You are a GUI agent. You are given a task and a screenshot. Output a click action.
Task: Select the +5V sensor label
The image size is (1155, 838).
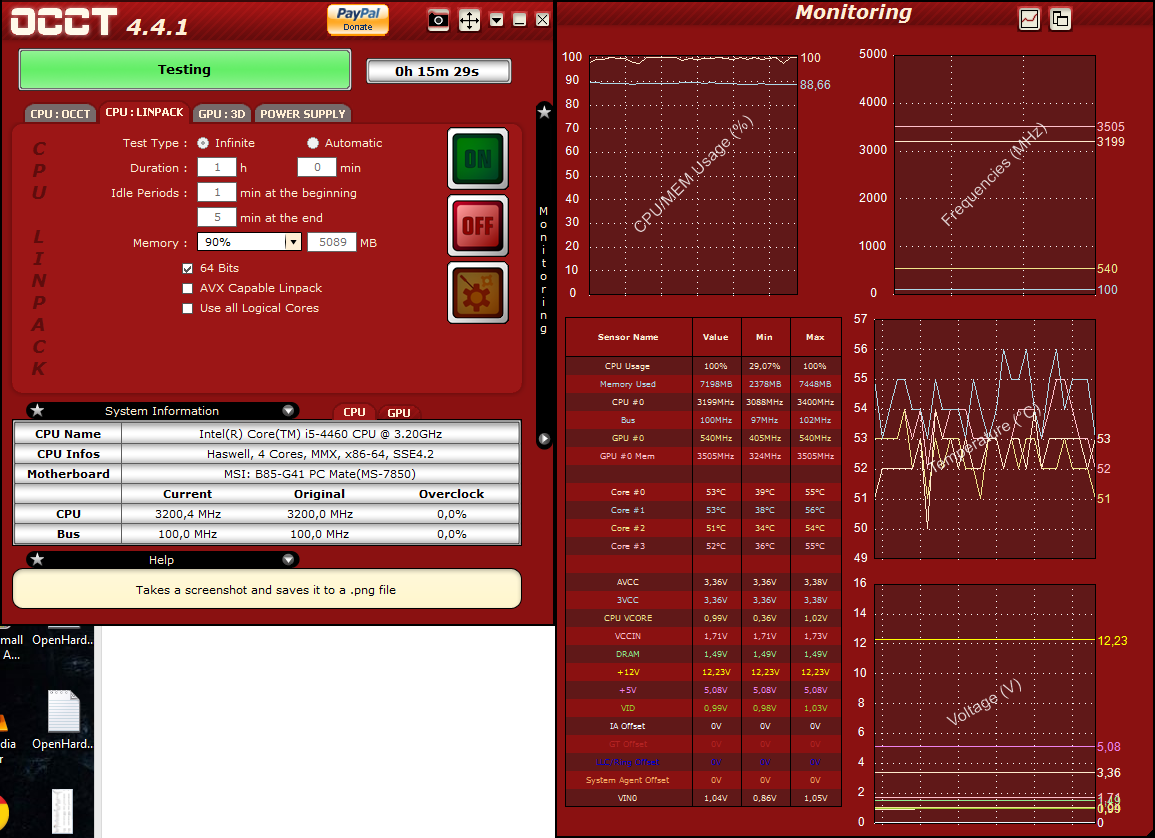click(x=628, y=691)
